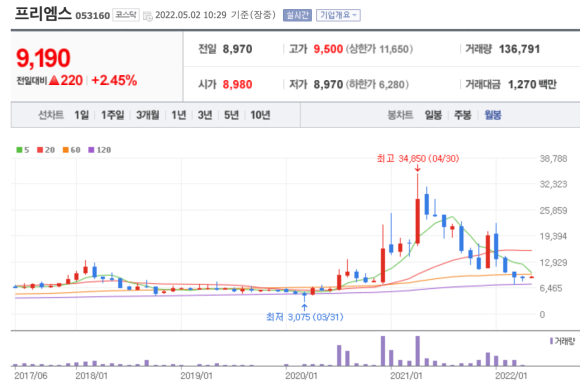Screen dimensions: 580x388
Task: Switch to 주봉 weekly candle chart
Action: [462, 115]
